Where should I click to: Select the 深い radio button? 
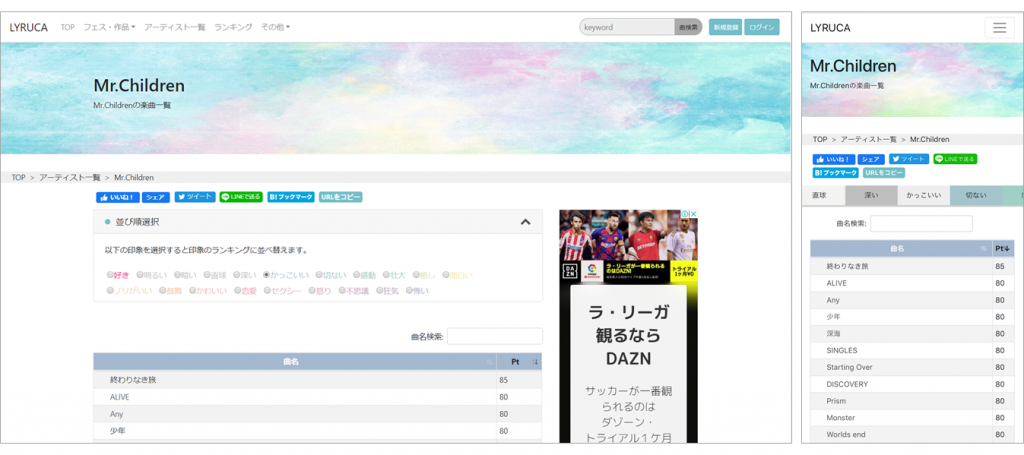(x=236, y=275)
